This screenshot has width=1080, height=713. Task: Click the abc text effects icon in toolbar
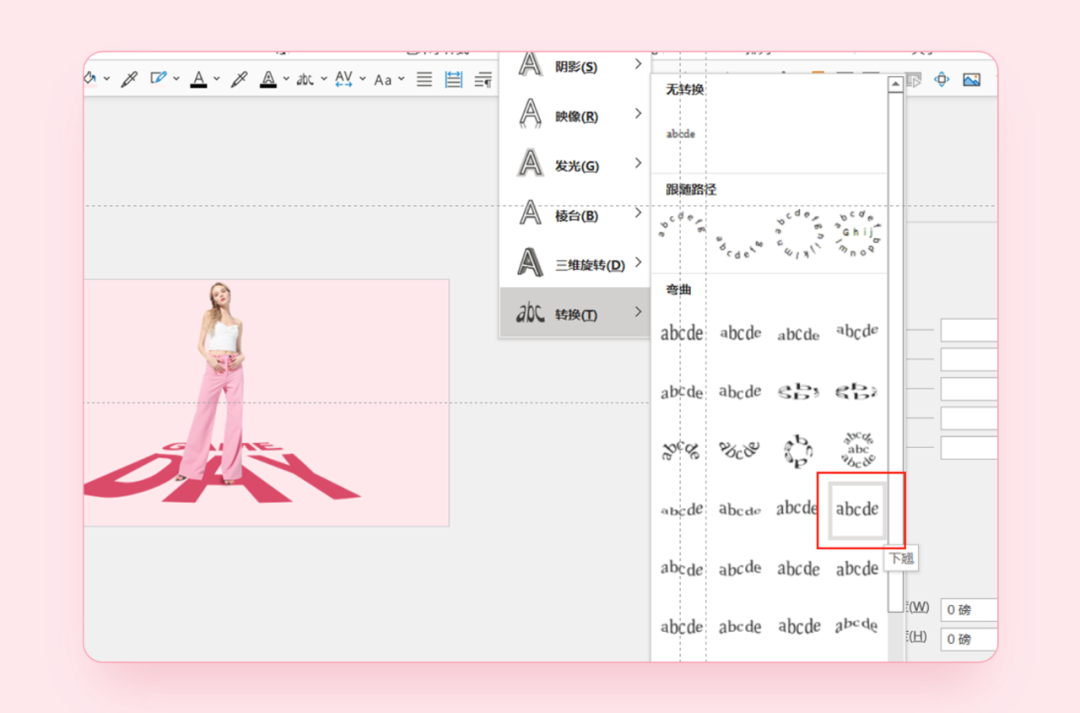pyautogui.click(x=305, y=79)
